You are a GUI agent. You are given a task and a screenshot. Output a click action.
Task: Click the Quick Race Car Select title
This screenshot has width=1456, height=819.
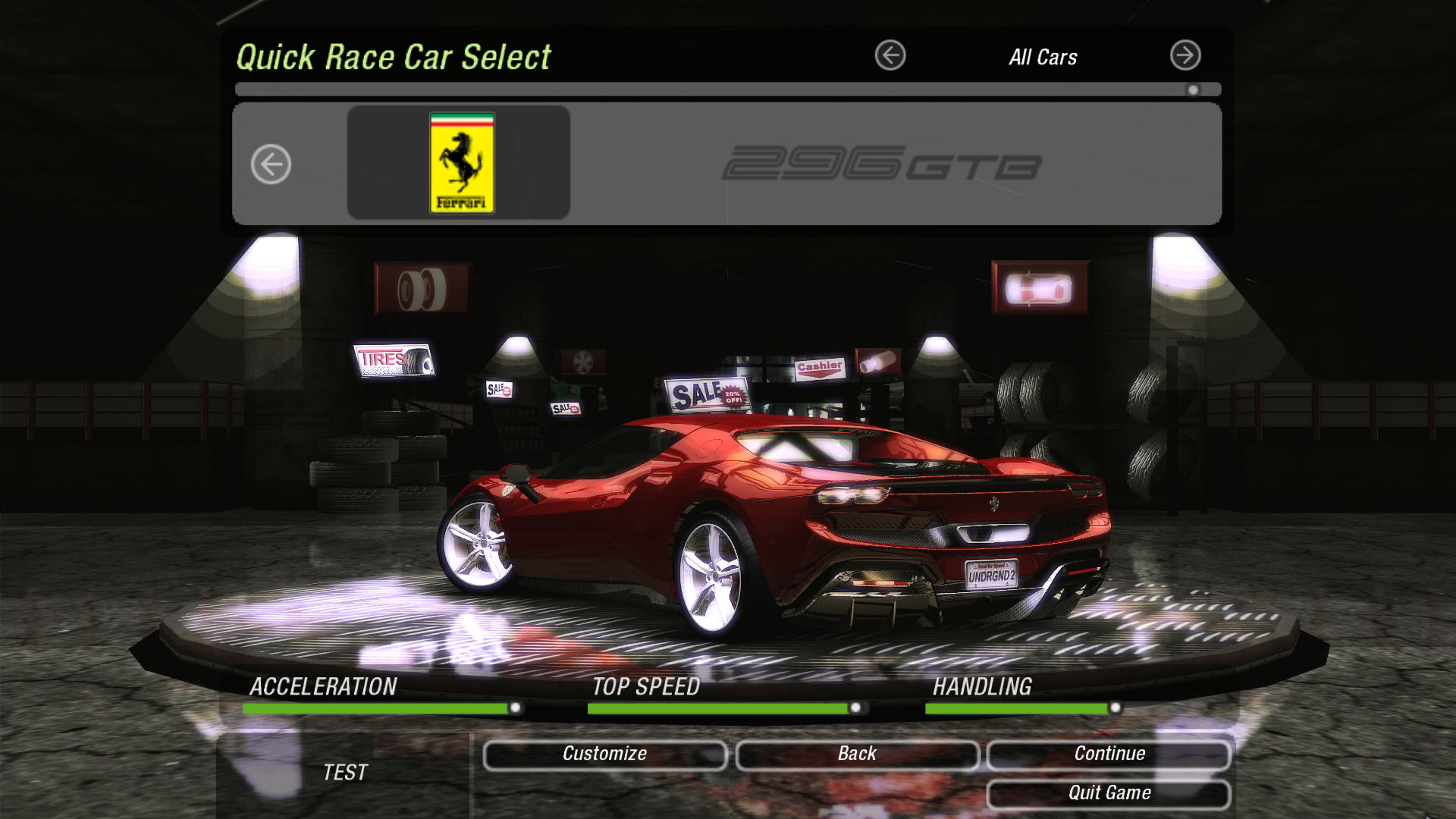393,58
